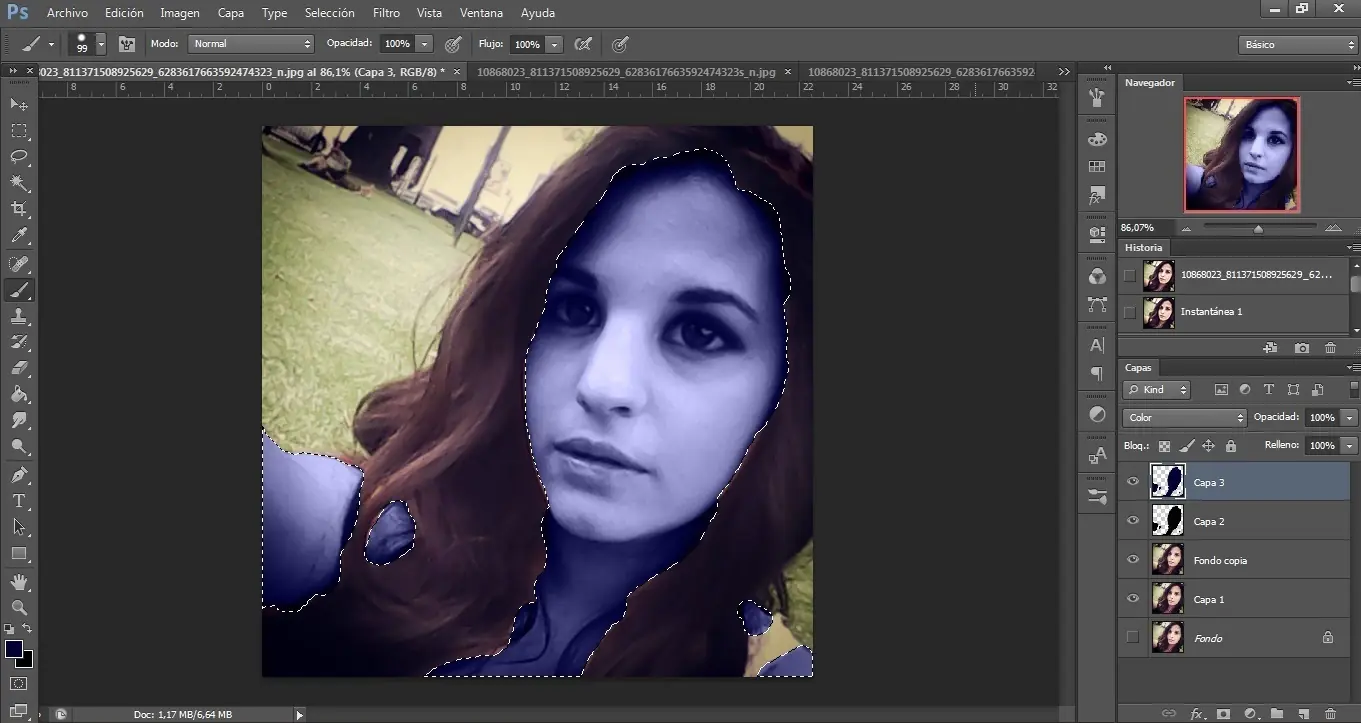This screenshot has width=1361, height=723.
Task: Toggle lock all on layer
Action: point(1231,446)
